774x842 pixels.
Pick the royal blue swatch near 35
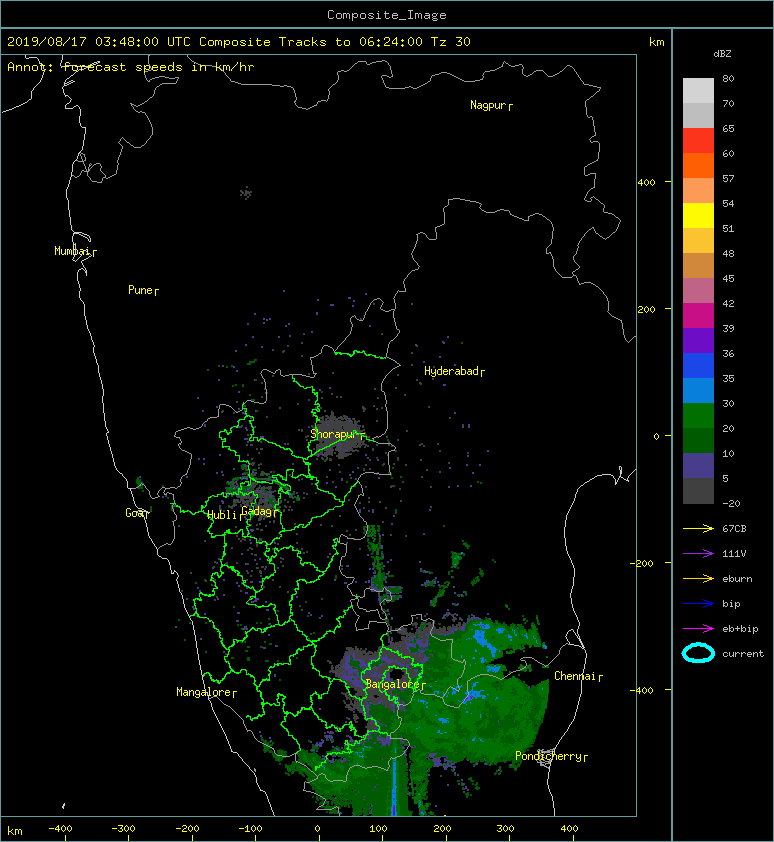[x=698, y=366]
